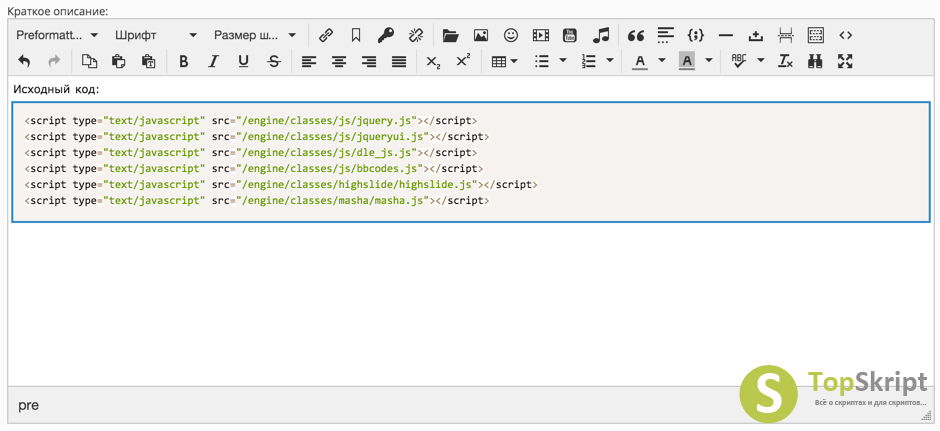Insert a video with film icon

pyautogui.click(x=540, y=35)
